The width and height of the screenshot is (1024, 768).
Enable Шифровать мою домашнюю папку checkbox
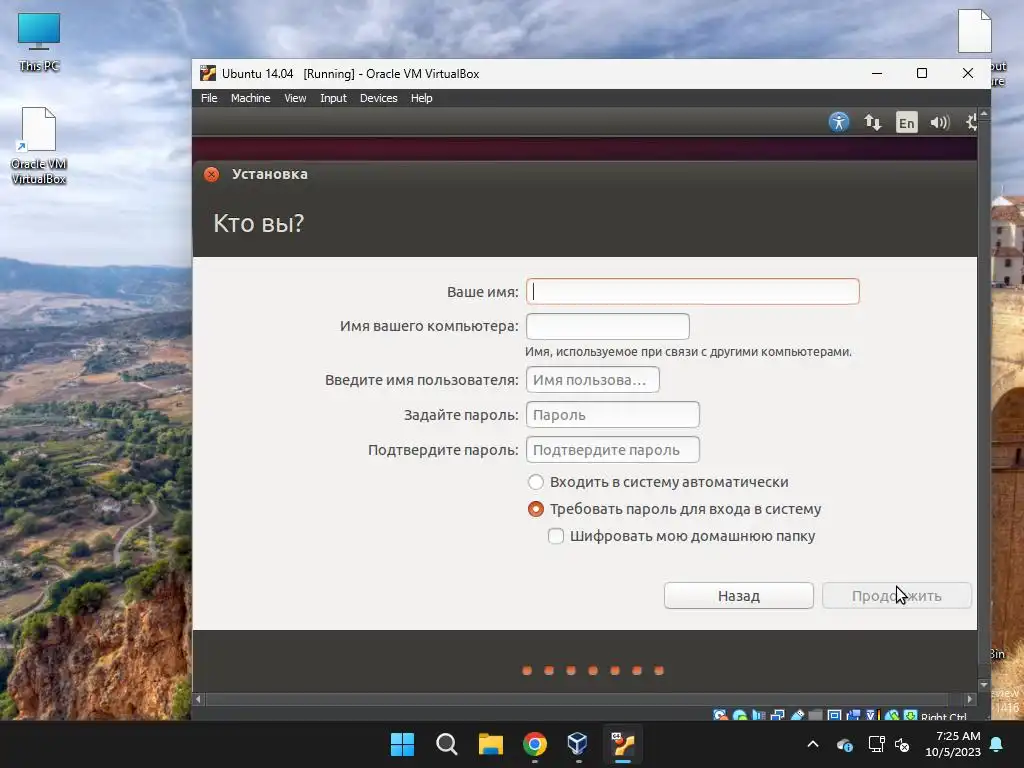556,536
